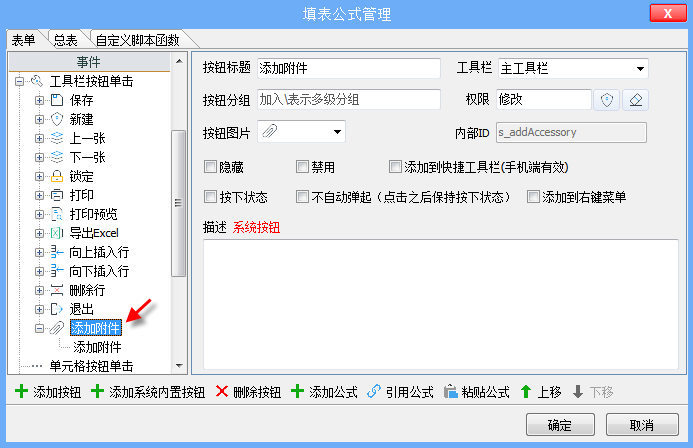Click the 删除行 icon

[57, 290]
